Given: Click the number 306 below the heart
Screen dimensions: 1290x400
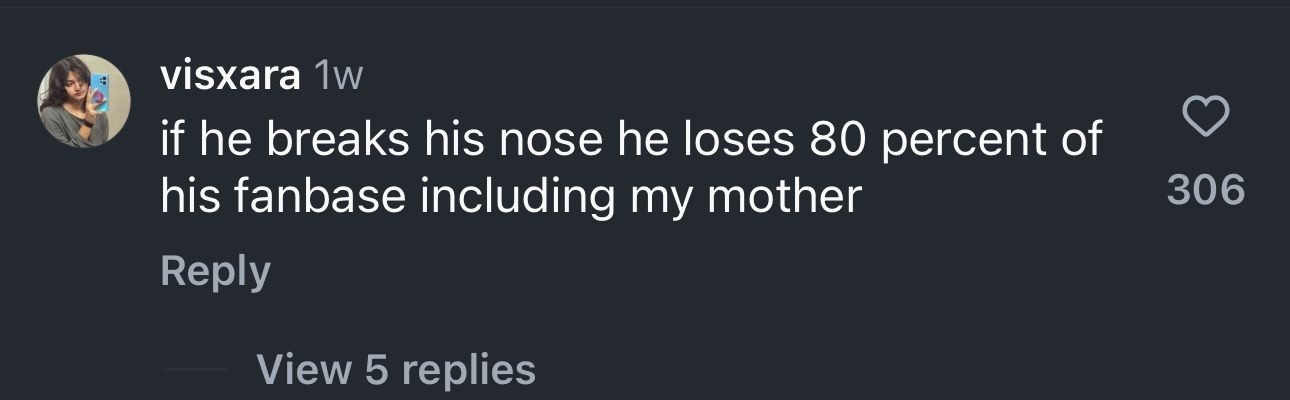Looking at the screenshot, I should click(x=1205, y=189).
